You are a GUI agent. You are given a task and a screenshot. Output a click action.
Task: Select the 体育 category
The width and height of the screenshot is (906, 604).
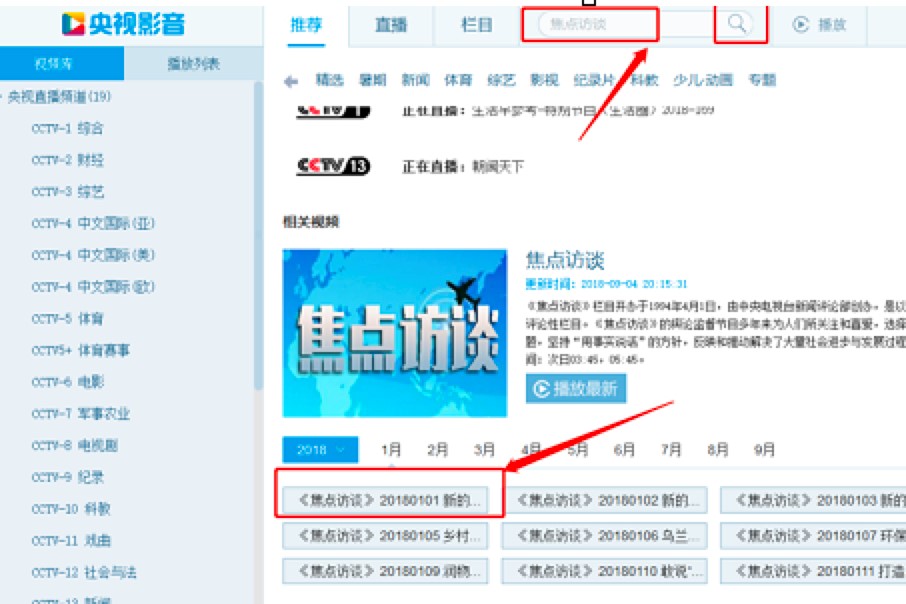pos(458,80)
